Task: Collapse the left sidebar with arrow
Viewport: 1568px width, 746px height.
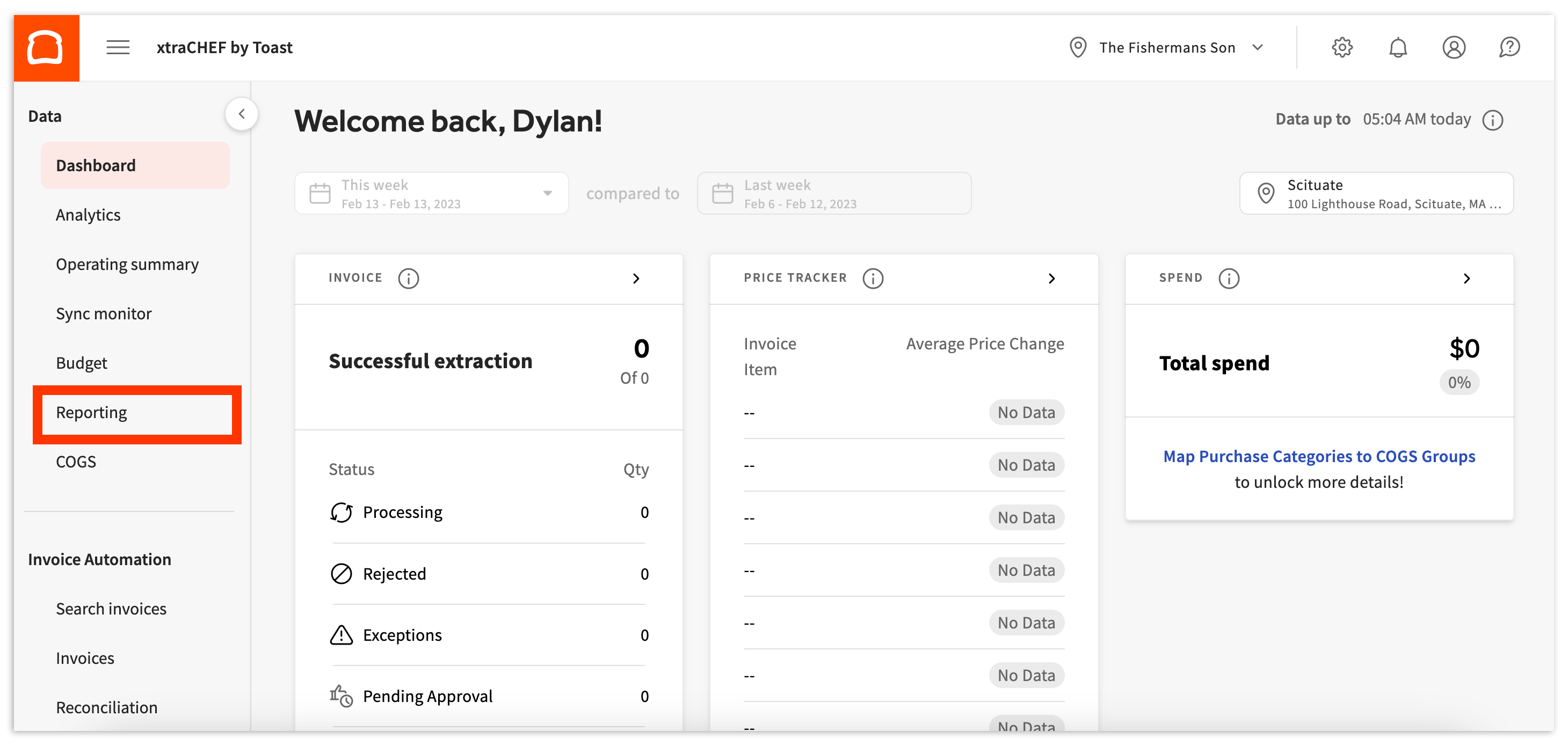Action: (242, 114)
